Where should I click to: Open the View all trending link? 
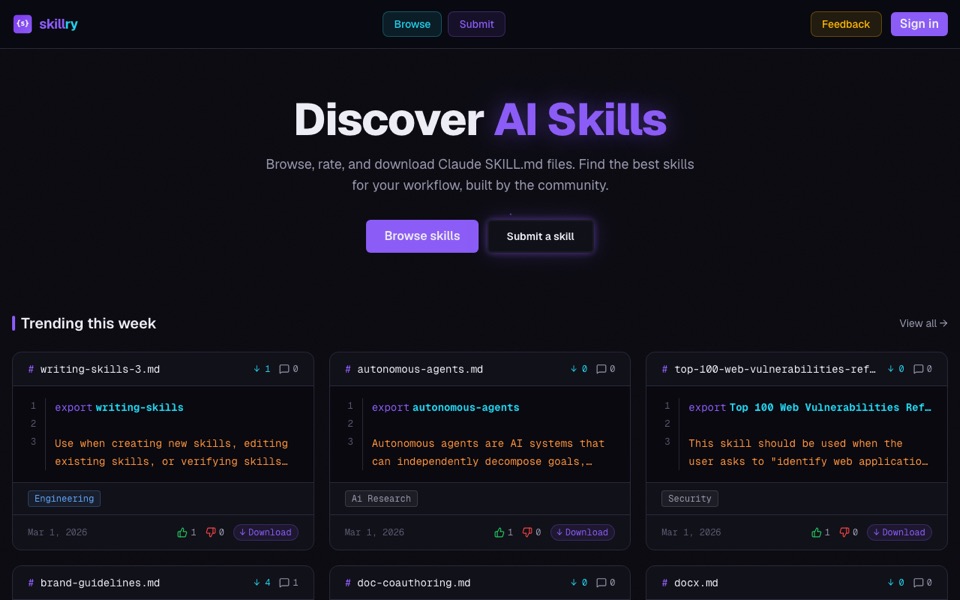pyautogui.click(x=923, y=323)
